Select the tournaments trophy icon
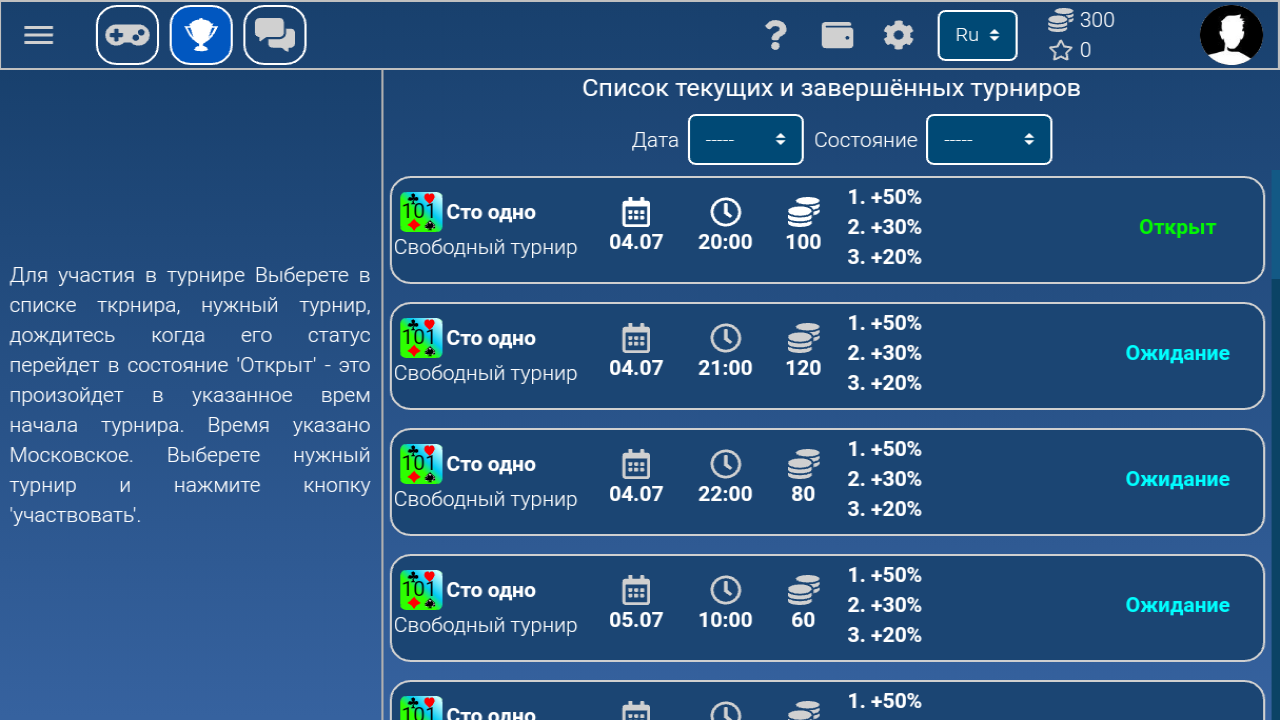Viewport: 1280px width, 720px height. [x=200, y=34]
